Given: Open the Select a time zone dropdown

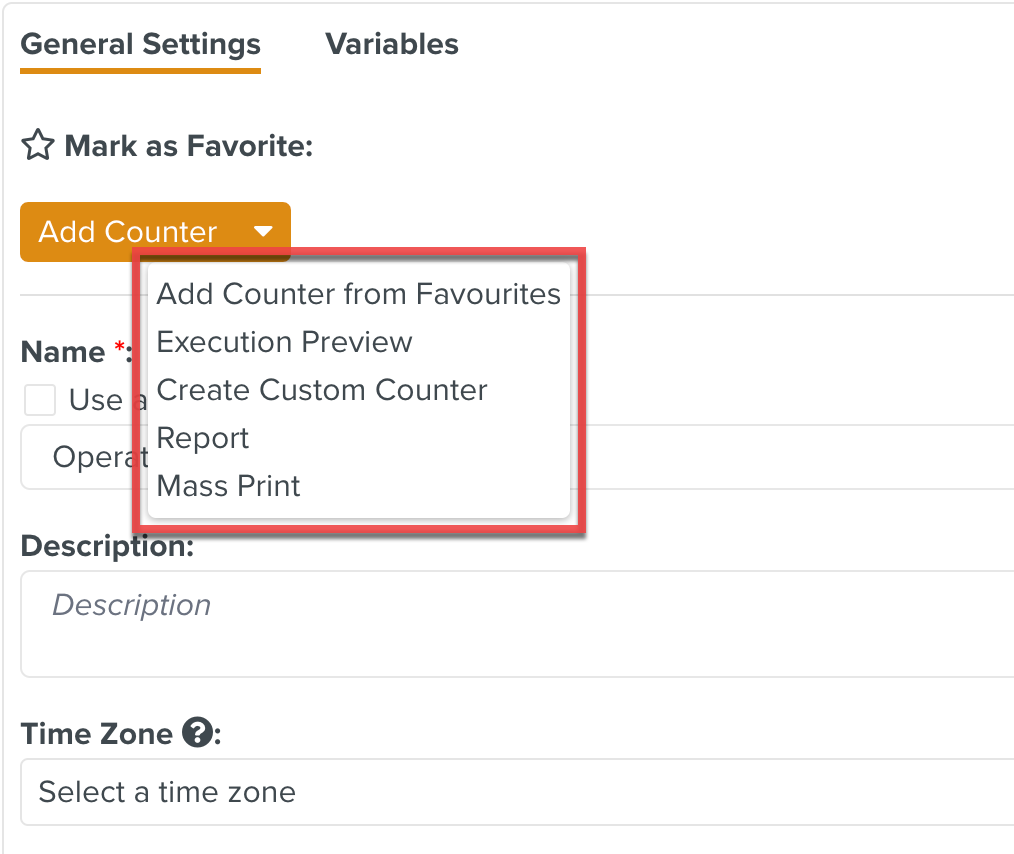Looking at the screenshot, I should click(517, 792).
